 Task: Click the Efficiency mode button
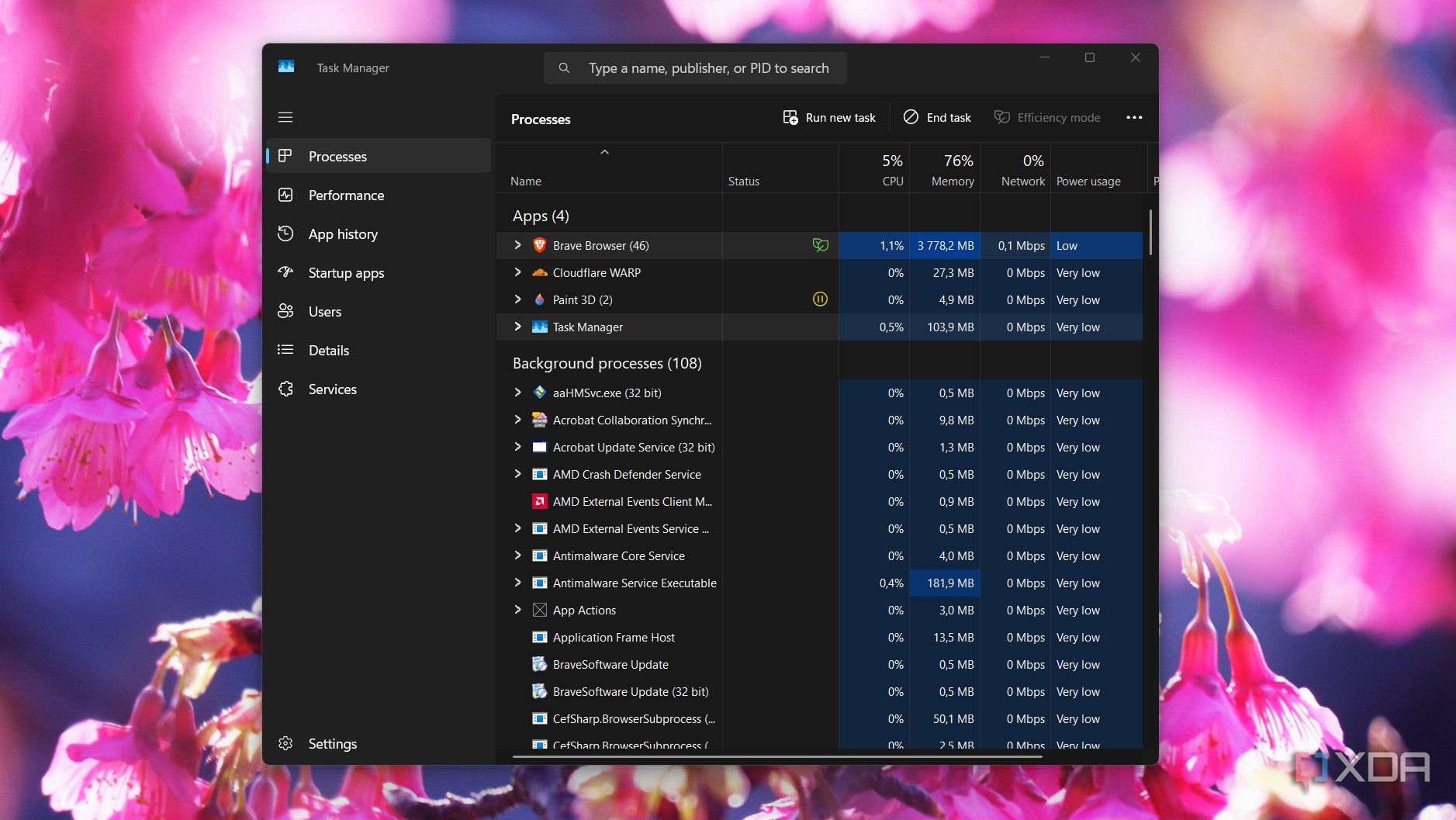pos(1047,117)
